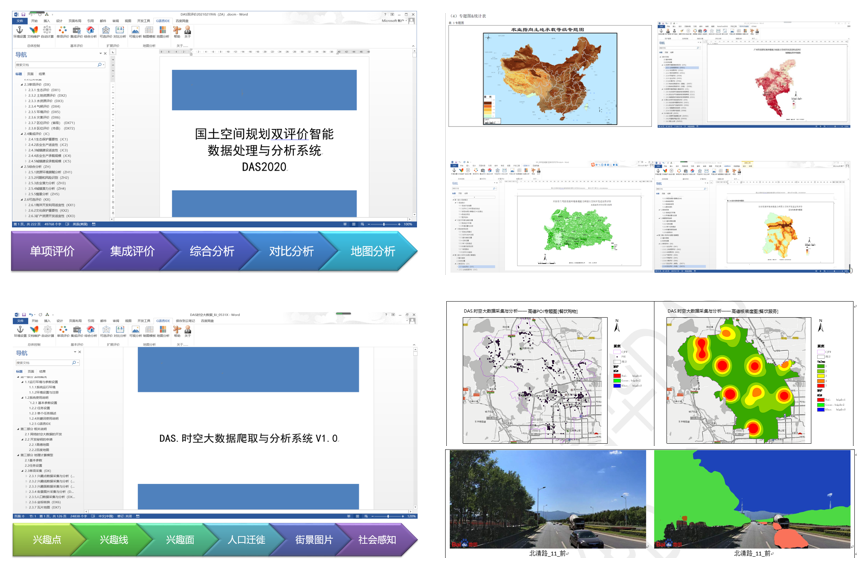Click the anchor icon in top Word ribbon
Screen dimensions: 864x568
(x=20, y=30)
